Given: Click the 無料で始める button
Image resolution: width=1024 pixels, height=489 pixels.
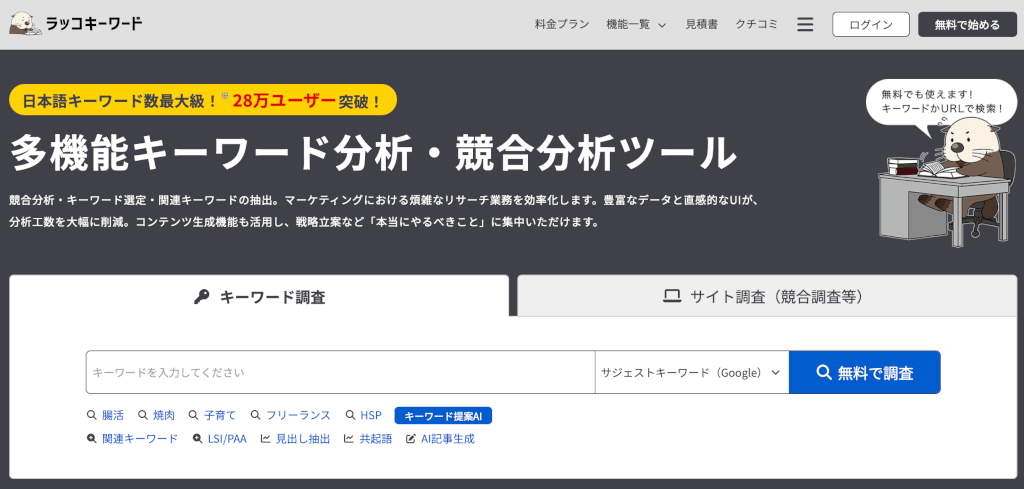Looking at the screenshot, I should tap(967, 25).
